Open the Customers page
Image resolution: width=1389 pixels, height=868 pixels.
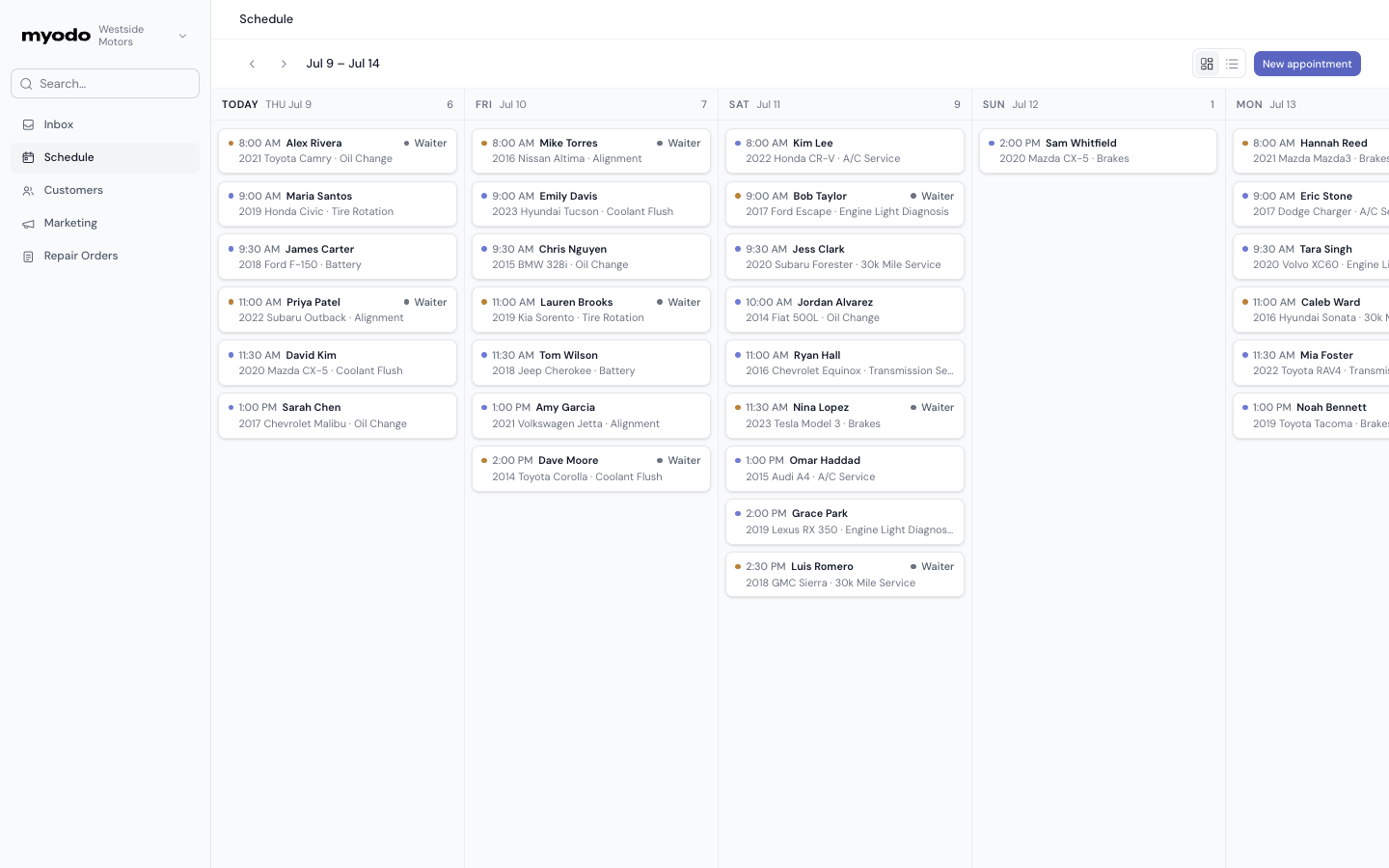pos(105,190)
